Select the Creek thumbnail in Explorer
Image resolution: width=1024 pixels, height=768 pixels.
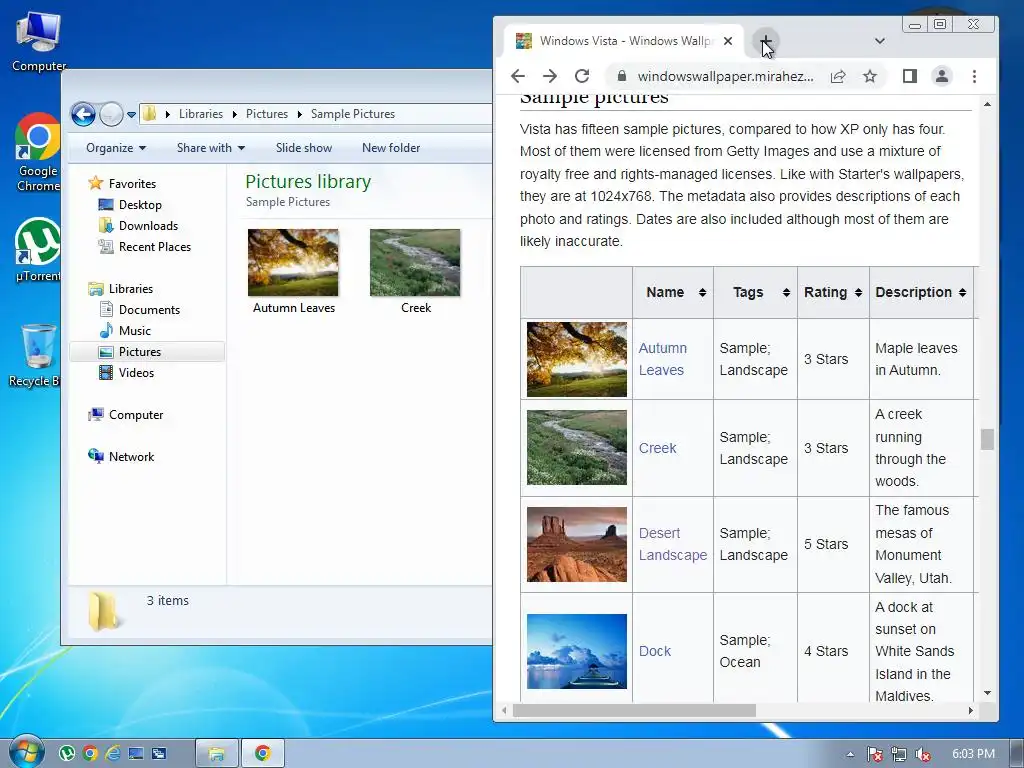coord(415,263)
